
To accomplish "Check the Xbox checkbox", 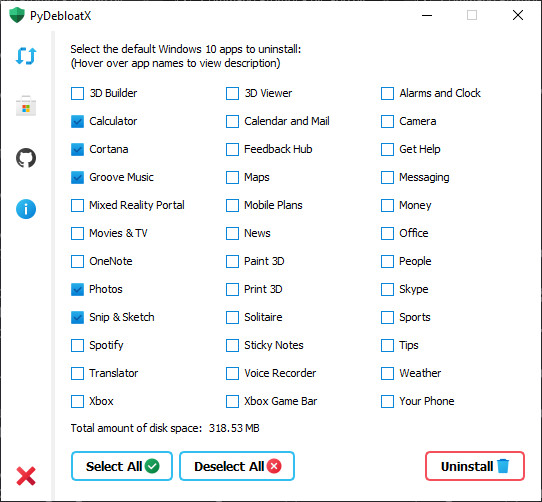I will click(77, 401).
